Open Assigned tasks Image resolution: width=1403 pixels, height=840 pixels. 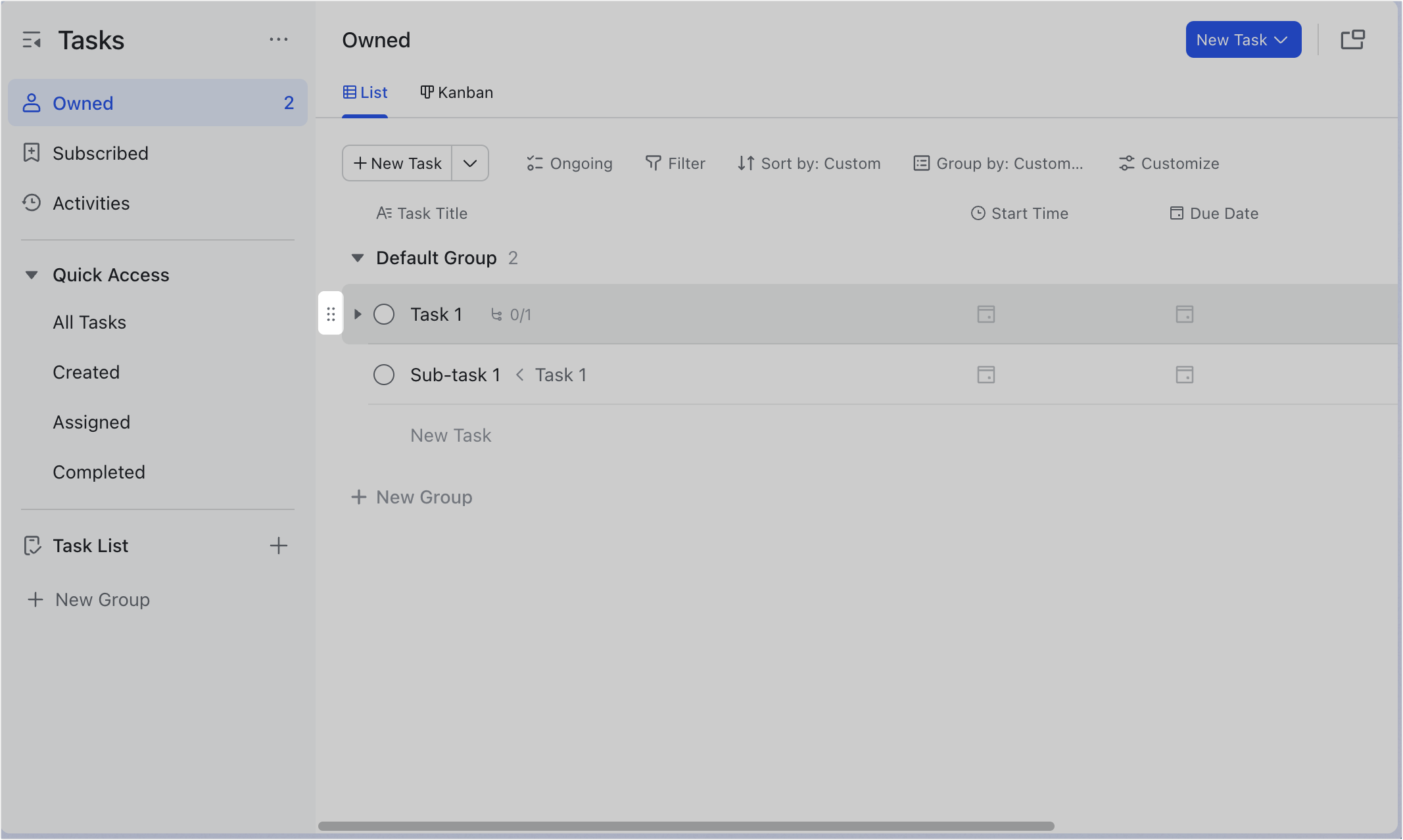pyautogui.click(x=91, y=422)
